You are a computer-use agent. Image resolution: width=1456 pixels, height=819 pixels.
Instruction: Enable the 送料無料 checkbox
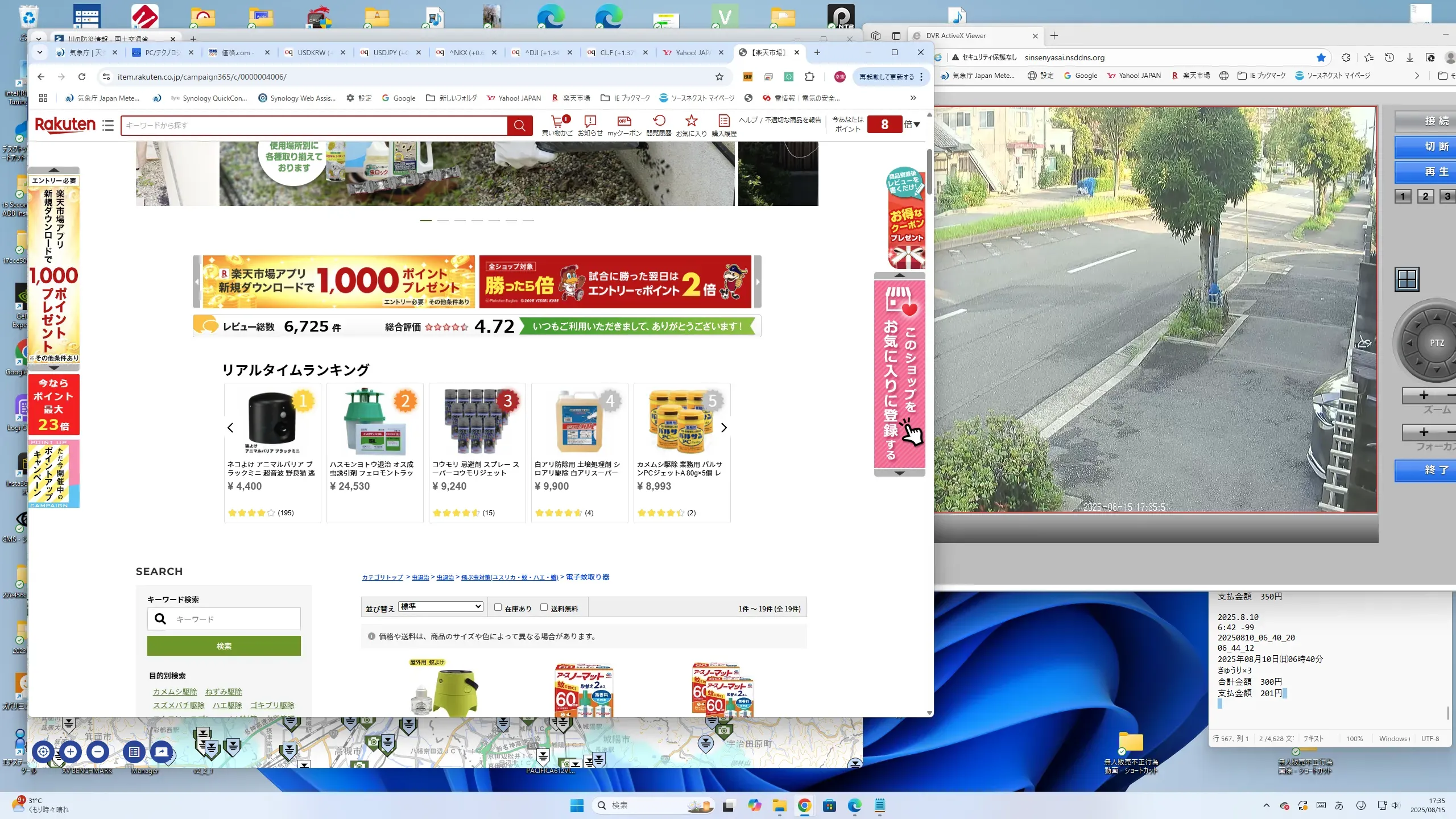(544, 607)
